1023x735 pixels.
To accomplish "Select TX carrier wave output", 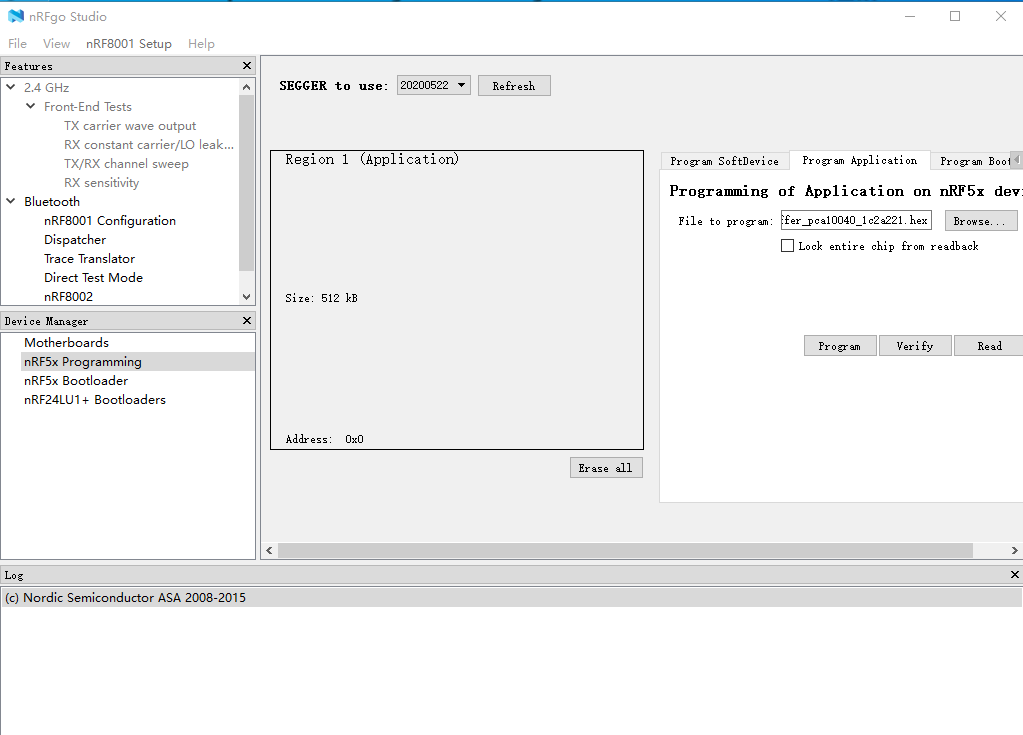I will pyautogui.click(x=130, y=125).
